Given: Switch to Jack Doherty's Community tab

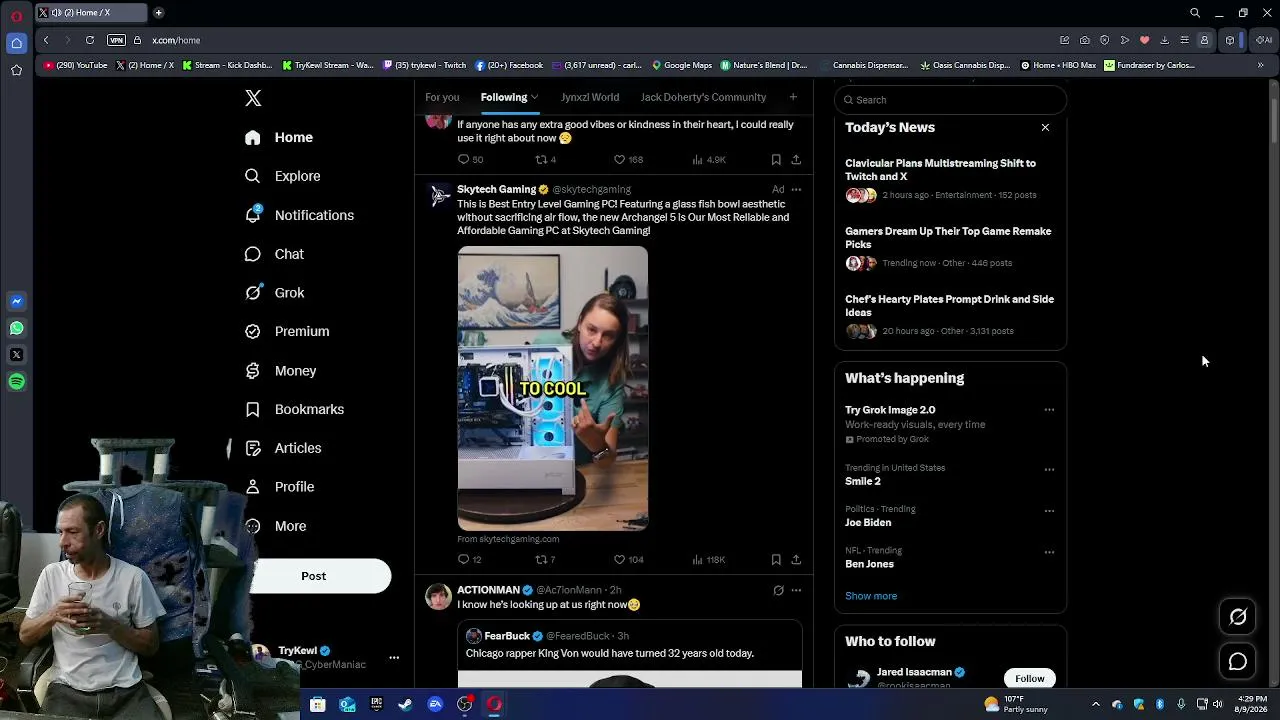Looking at the screenshot, I should 703,97.
